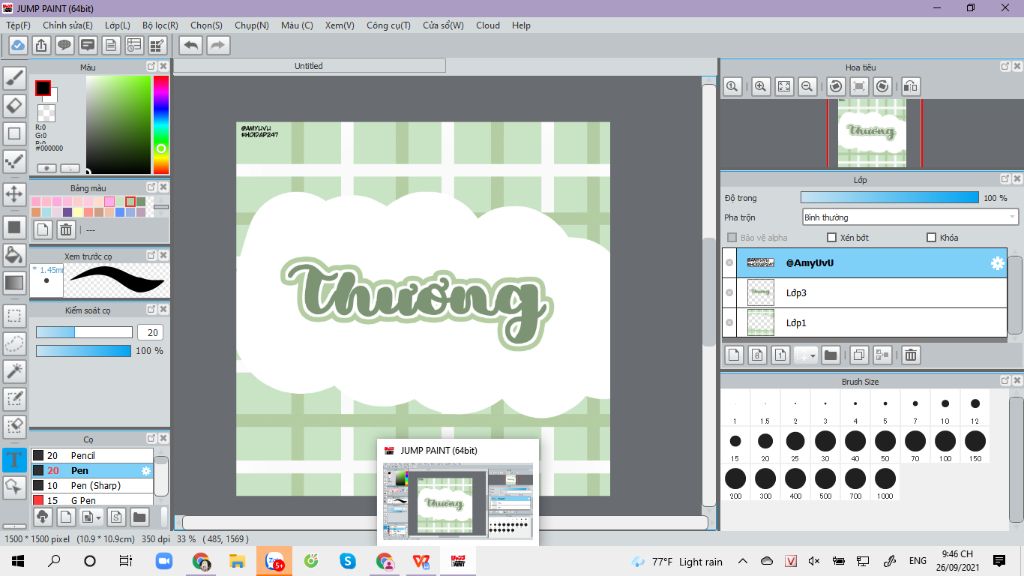The height and width of the screenshot is (576, 1024).
Task: Activate the Text tool
Action: coord(14,459)
